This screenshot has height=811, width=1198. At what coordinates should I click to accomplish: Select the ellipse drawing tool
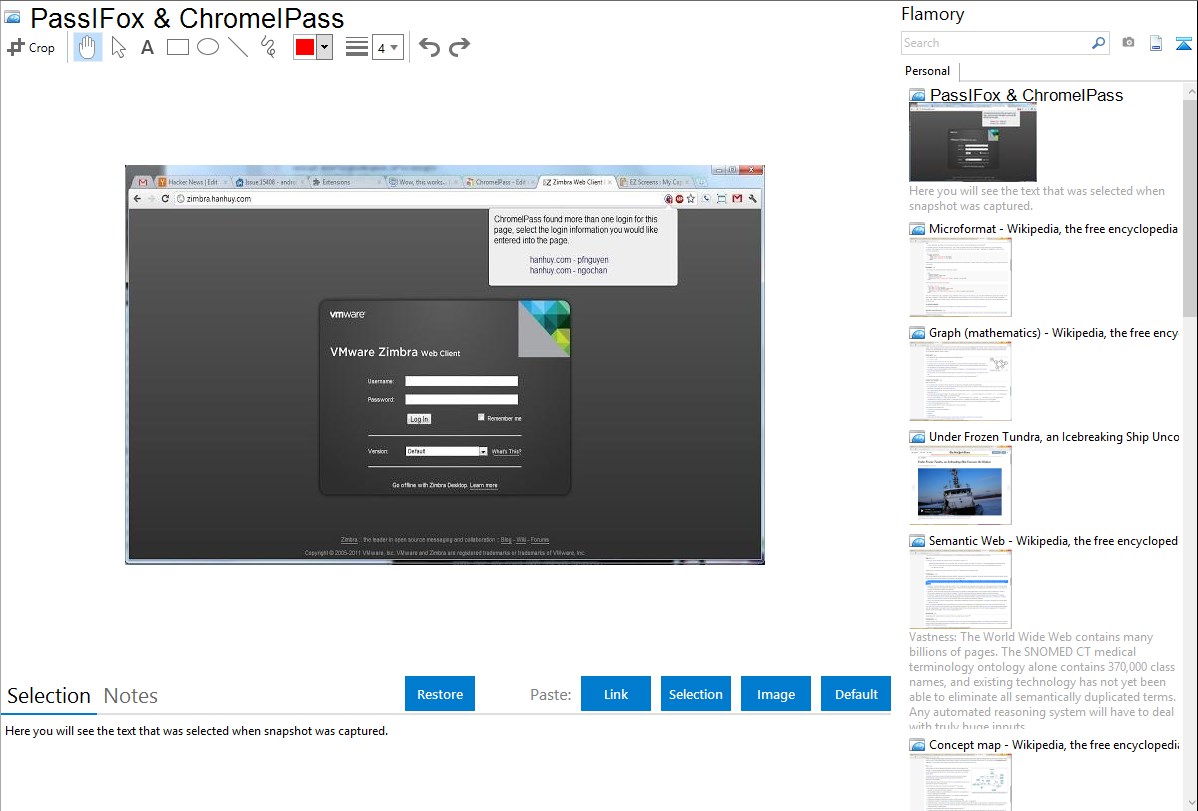click(208, 47)
